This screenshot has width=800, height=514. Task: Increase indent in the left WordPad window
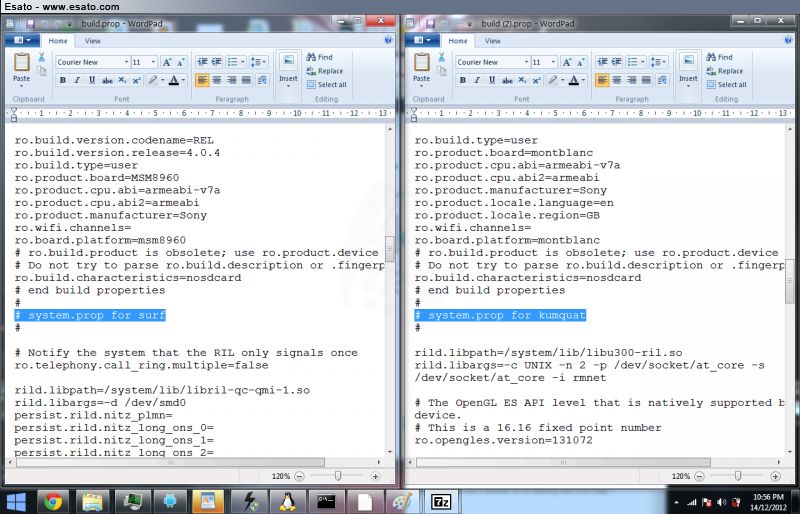[x=217, y=62]
